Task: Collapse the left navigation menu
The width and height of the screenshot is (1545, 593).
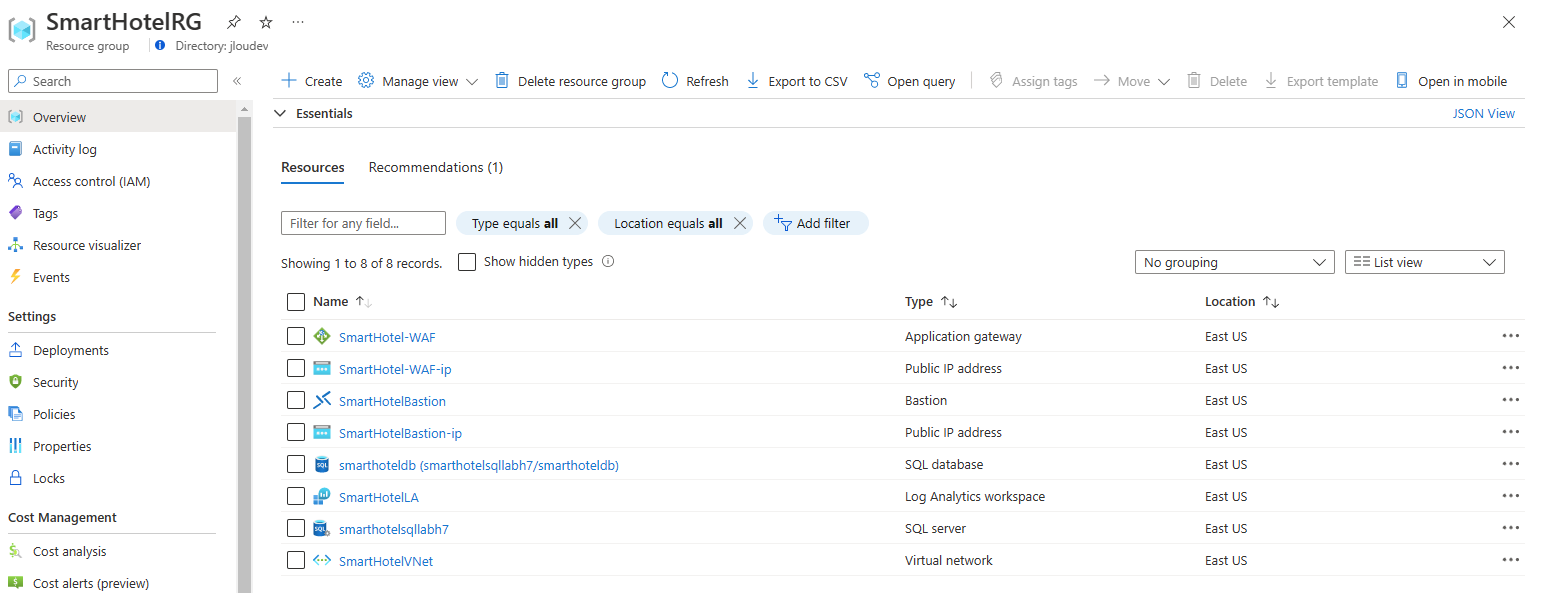Action: tap(237, 81)
